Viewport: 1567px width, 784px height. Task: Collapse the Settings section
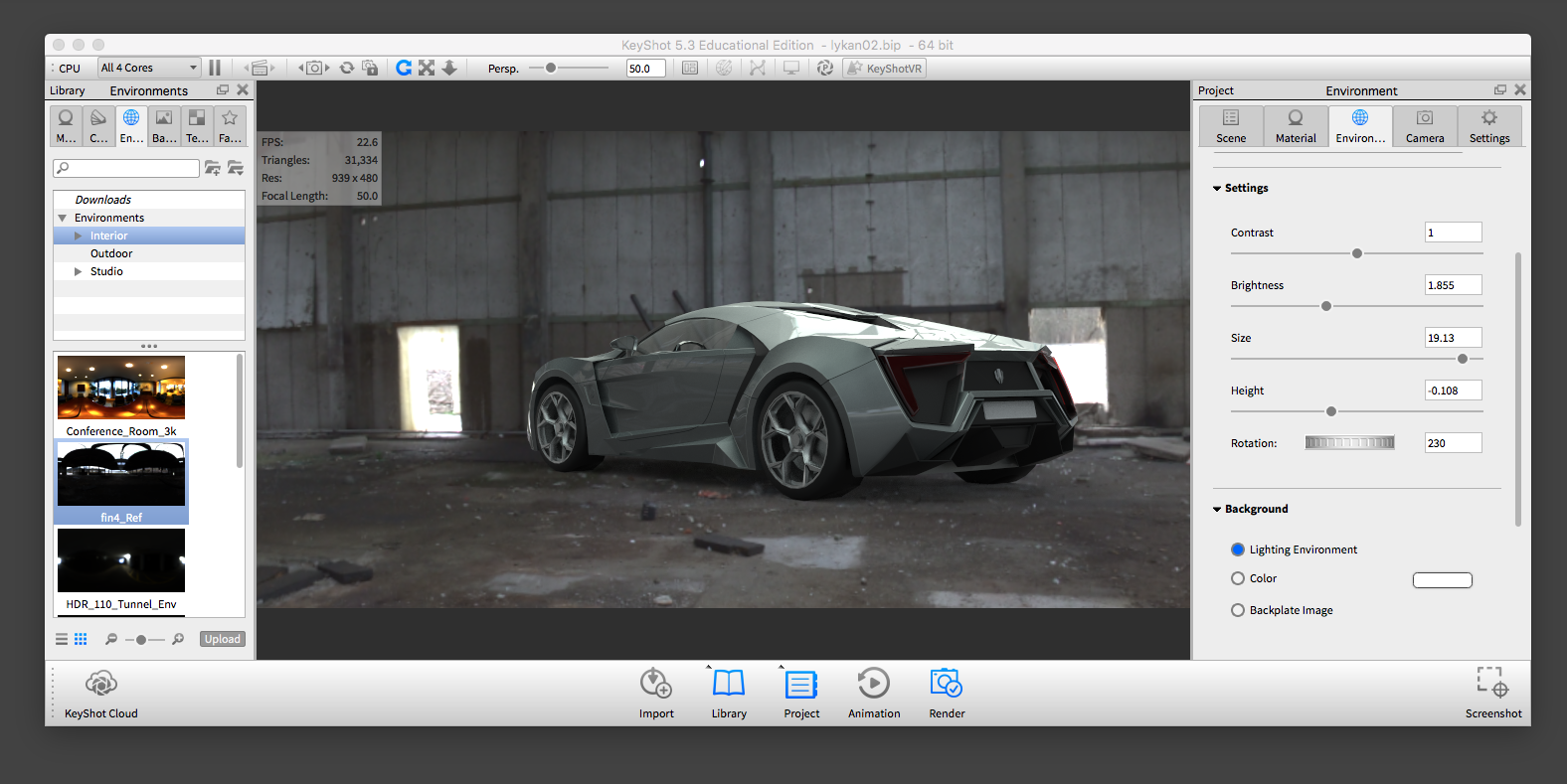1217,188
